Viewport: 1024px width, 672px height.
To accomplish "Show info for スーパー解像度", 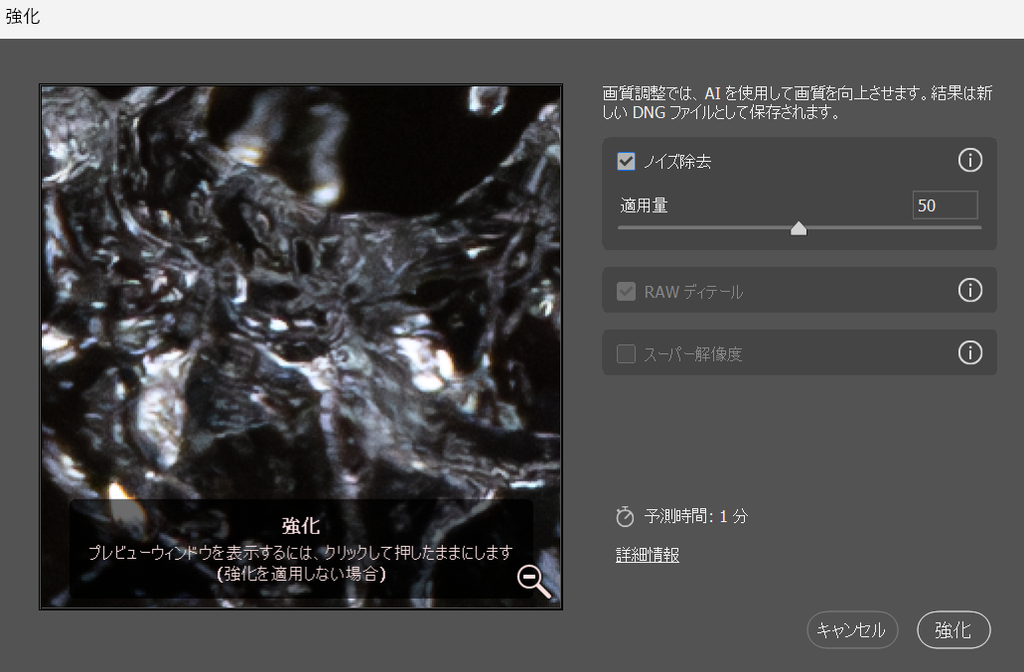I will [x=969, y=353].
